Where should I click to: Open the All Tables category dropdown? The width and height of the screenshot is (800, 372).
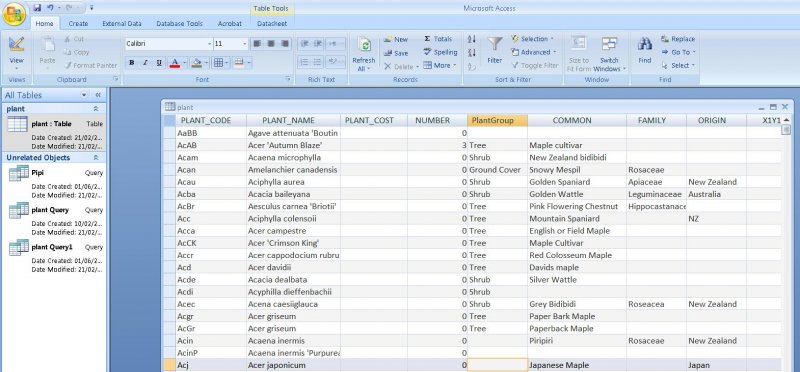click(84, 95)
